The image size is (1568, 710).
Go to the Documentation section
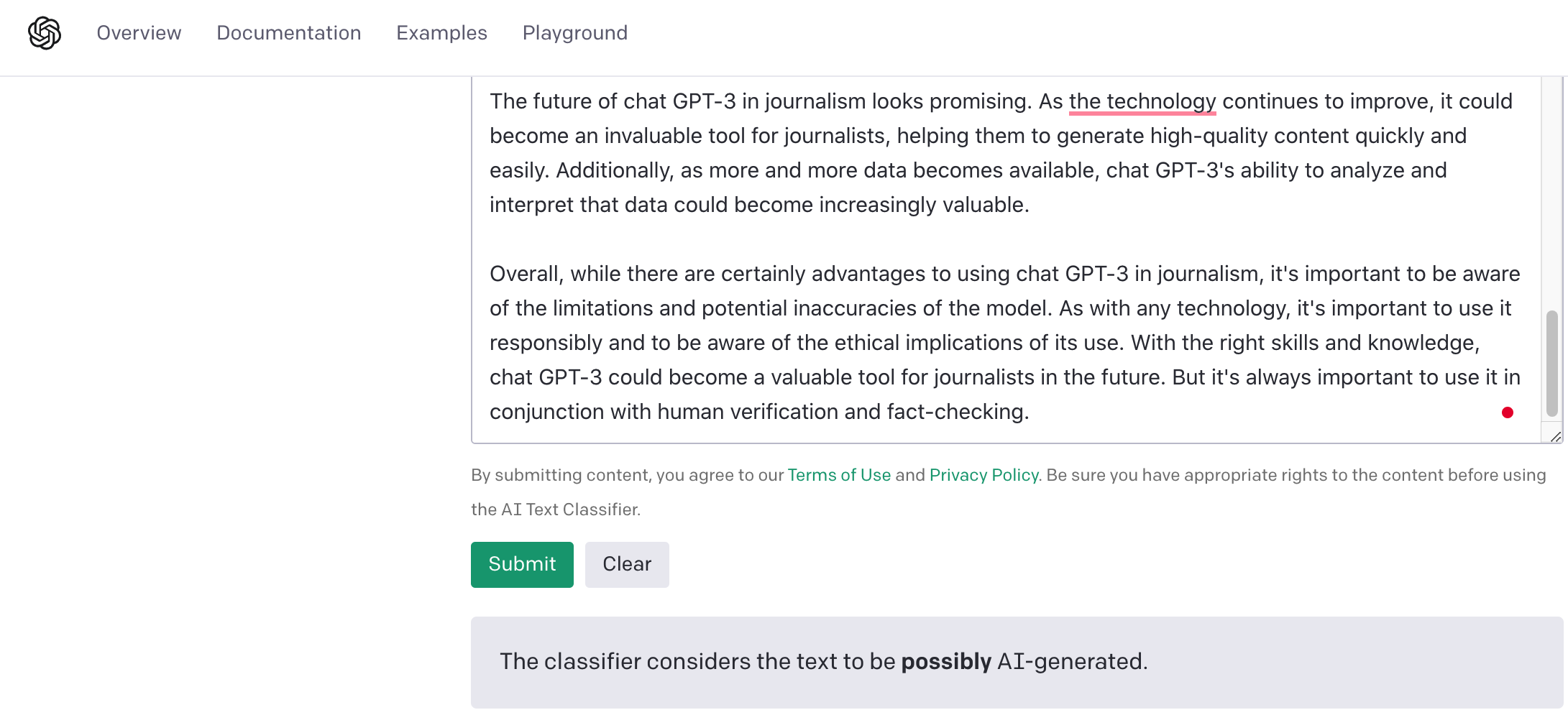tap(289, 33)
